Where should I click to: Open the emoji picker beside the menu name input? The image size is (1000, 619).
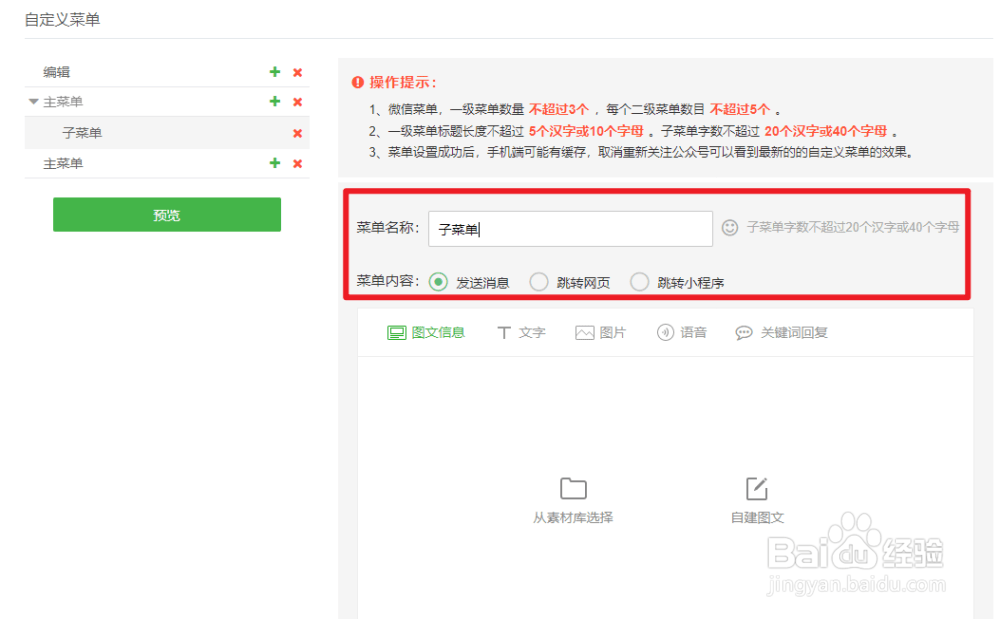click(731, 228)
